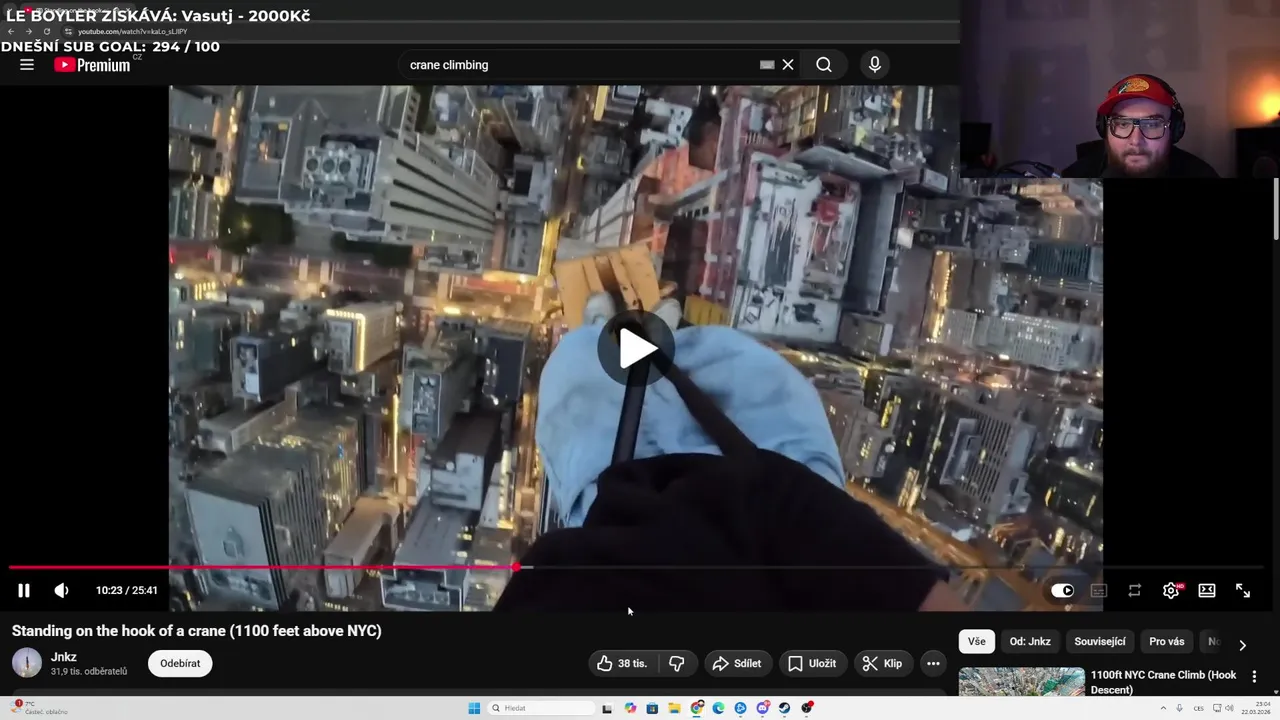1280x720 pixels.
Task: Open the Jnkz channel avatar
Action: pyautogui.click(x=27, y=663)
